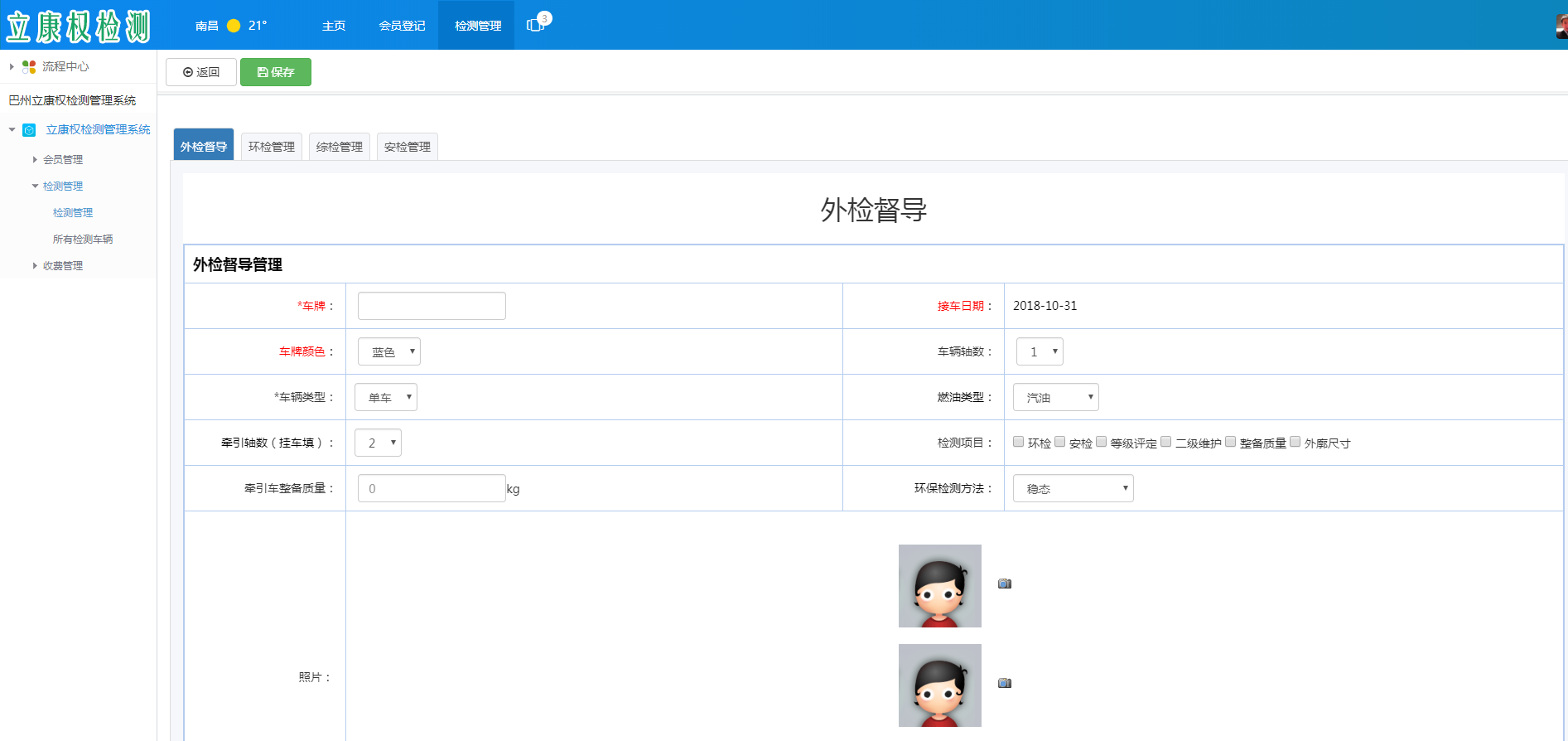Tick the 安检 checkbox

tap(1060, 442)
